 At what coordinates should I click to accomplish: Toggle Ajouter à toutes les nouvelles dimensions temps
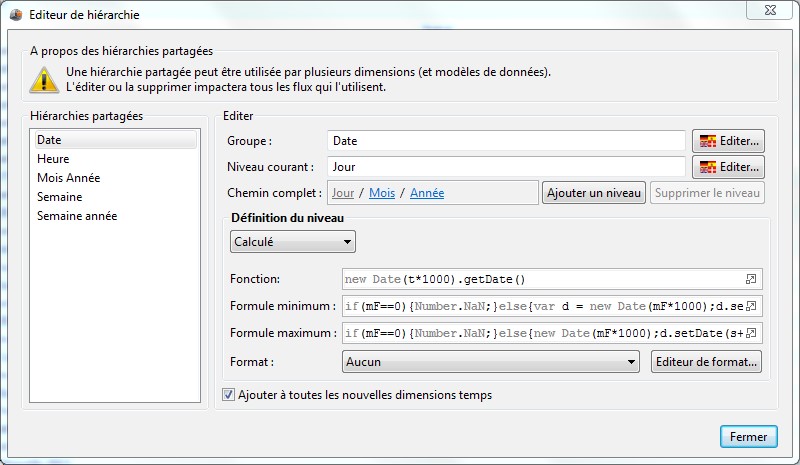click(x=229, y=395)
